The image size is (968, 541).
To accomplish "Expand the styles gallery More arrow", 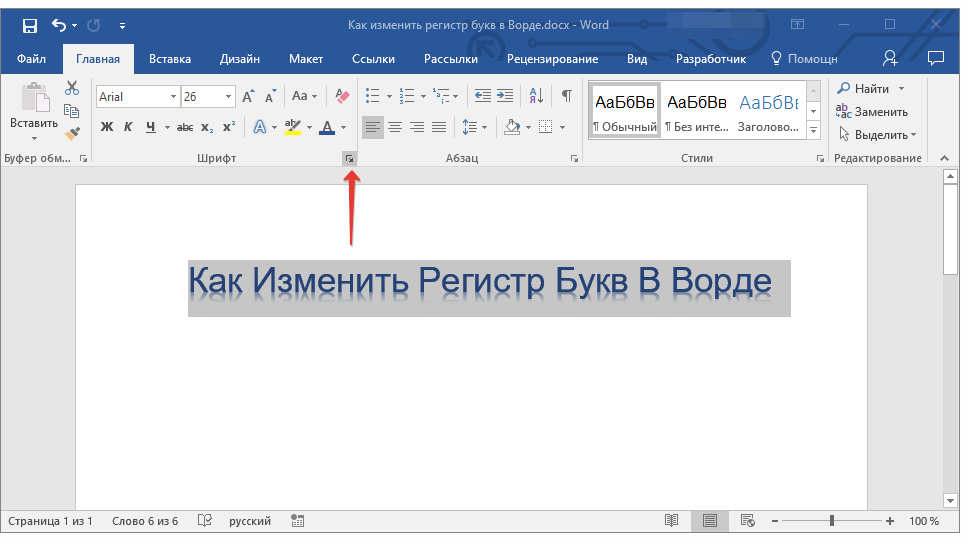I will pyautogui.click(x=814, y=131).
